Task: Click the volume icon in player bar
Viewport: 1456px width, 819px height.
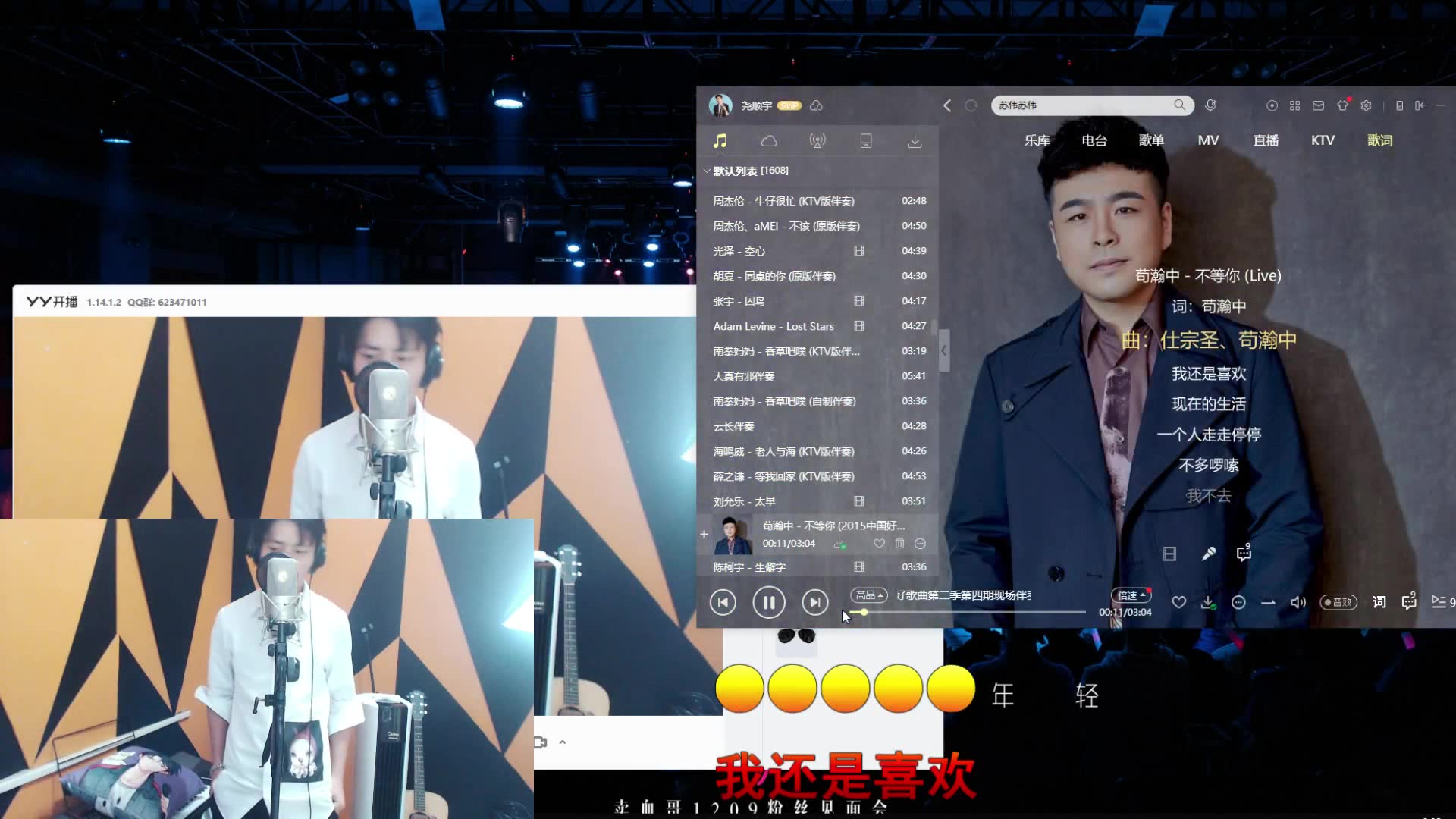Action: coord(1297,601)
